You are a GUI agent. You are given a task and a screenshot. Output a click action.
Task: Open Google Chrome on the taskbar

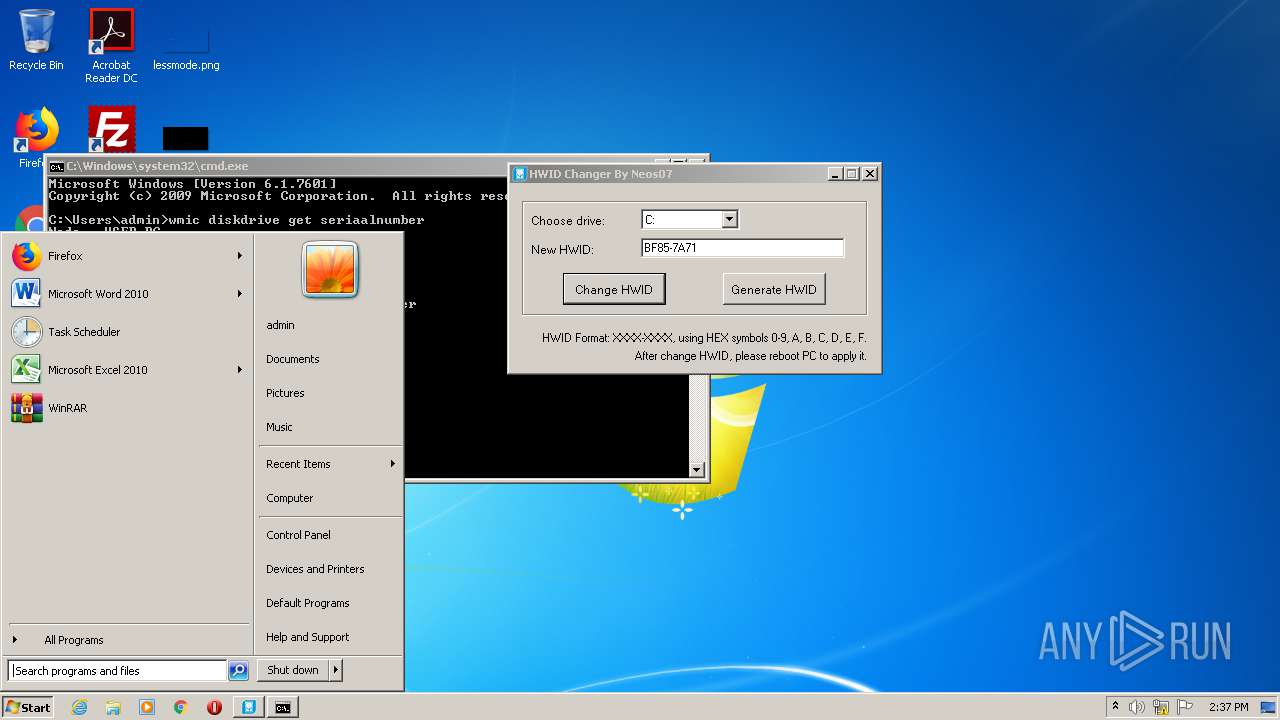pos(180,707)
